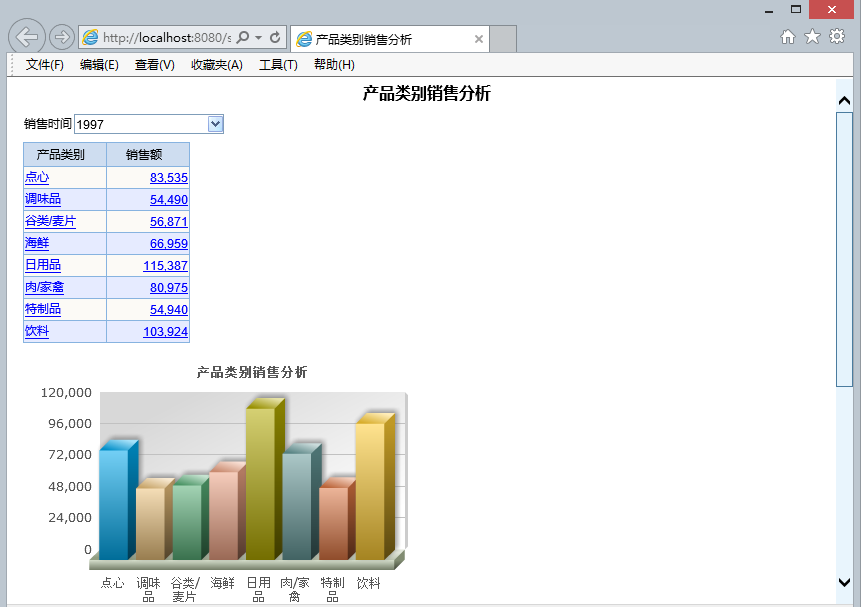Click the 谷类/麦片 category link
Screen dimensions: 861x607
(x=51, y=221)
